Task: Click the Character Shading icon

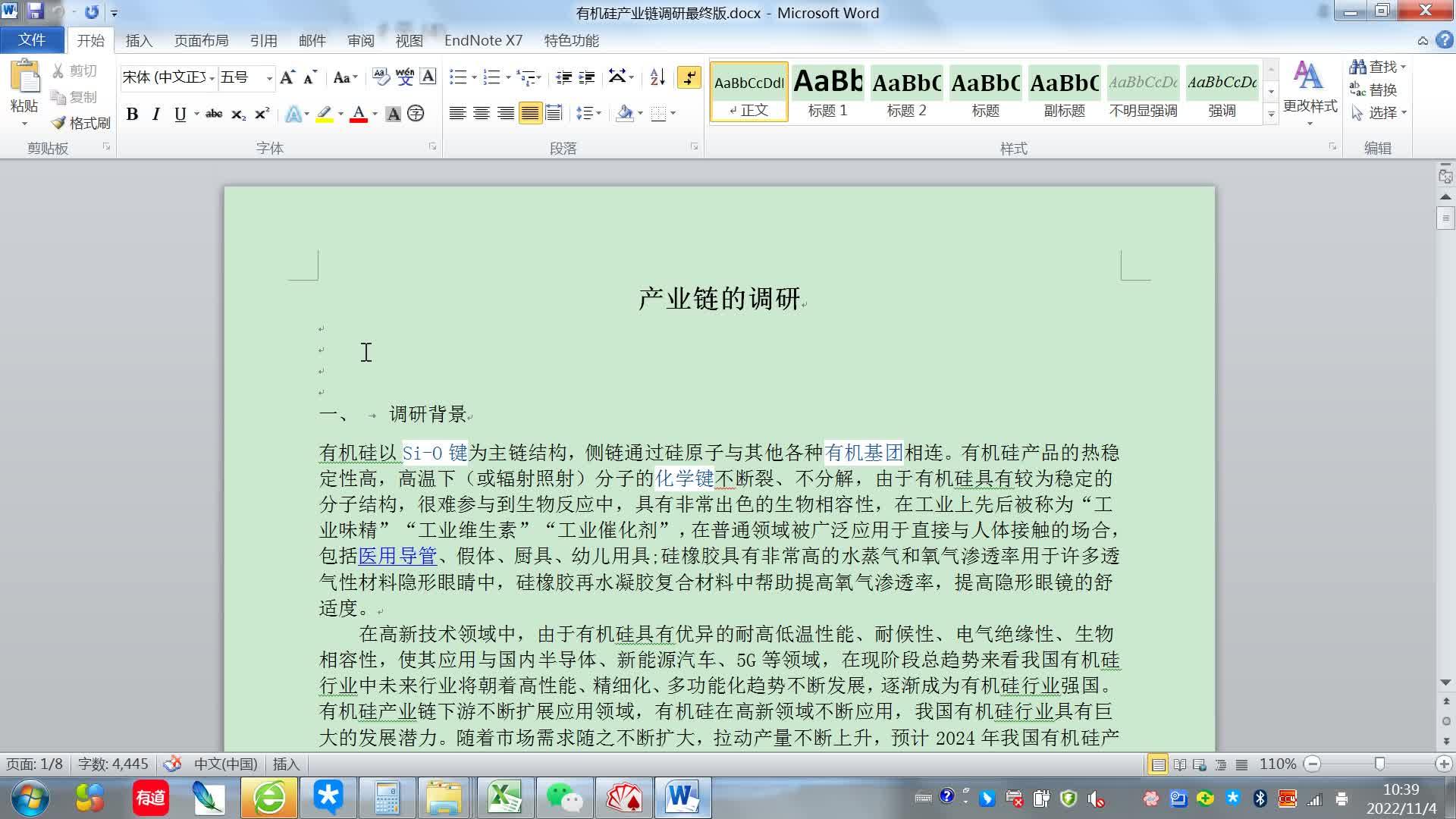Action: click(x=393, y=114)
